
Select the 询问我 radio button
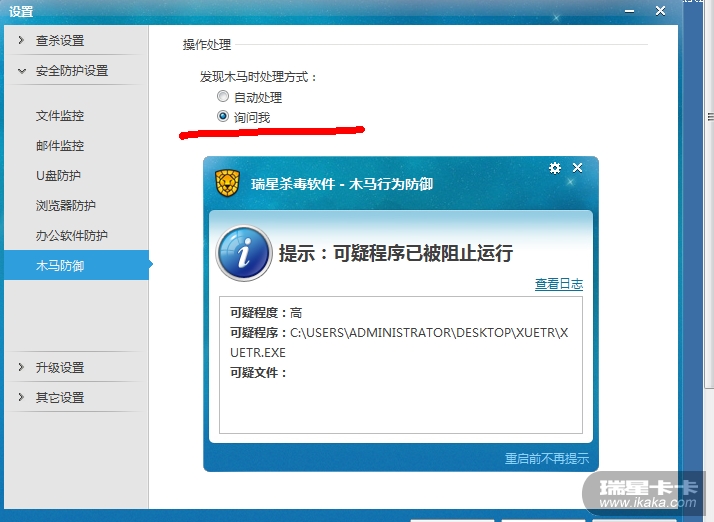point(223,117)
